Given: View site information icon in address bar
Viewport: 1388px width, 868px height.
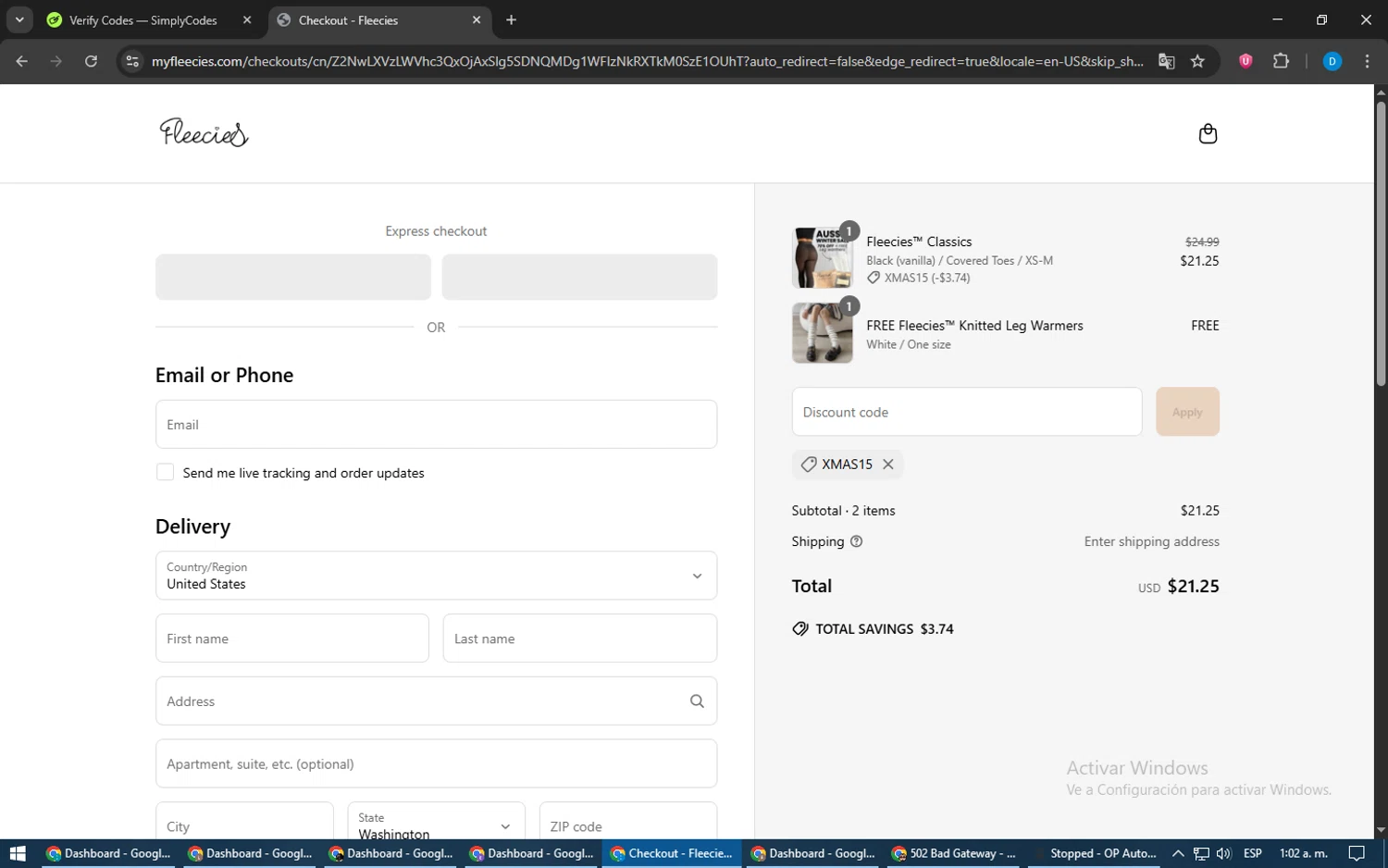Looking at the screenshot, I should tap(132, 61).
